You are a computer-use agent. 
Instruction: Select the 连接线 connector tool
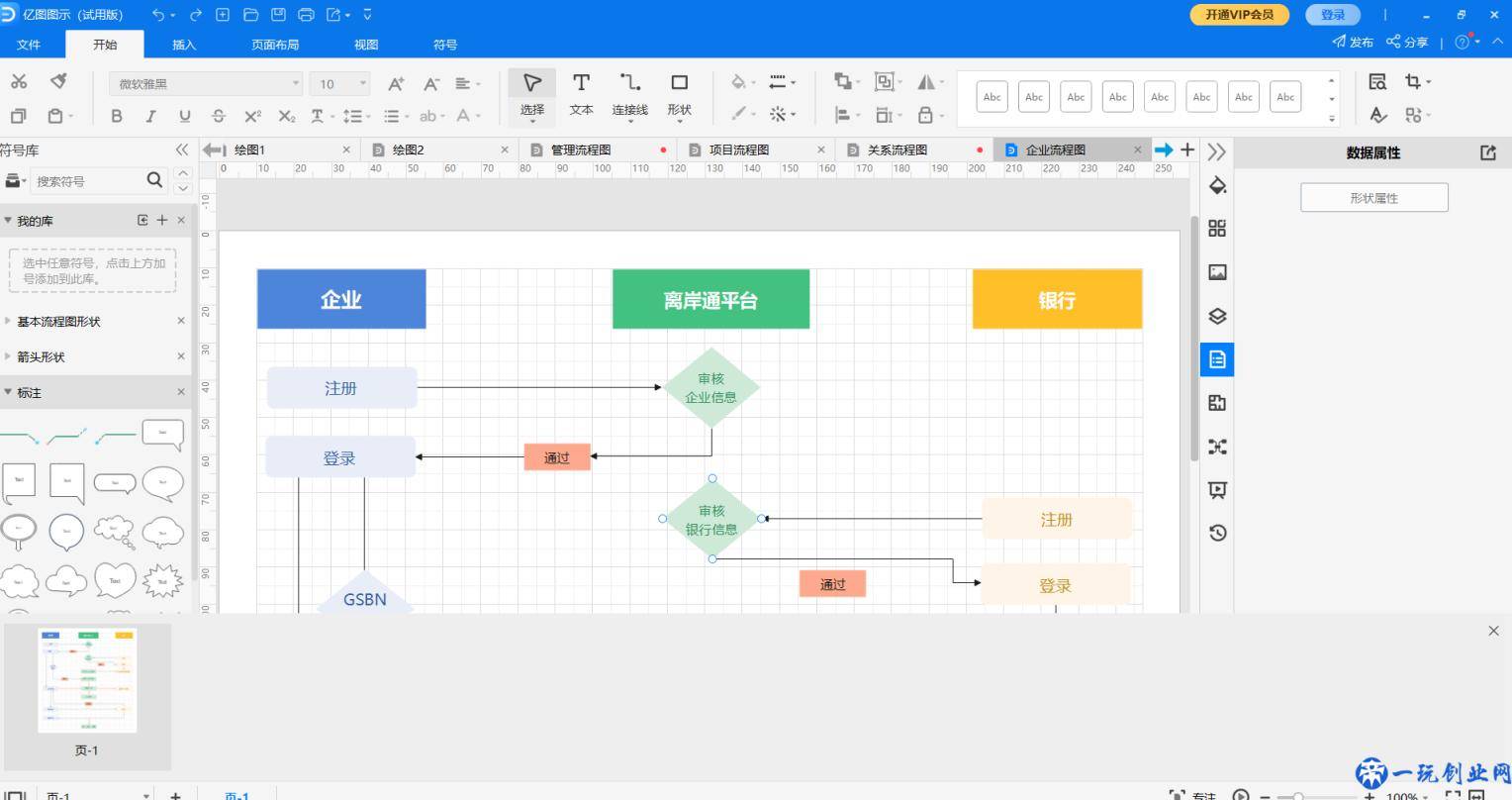point(629,95)
